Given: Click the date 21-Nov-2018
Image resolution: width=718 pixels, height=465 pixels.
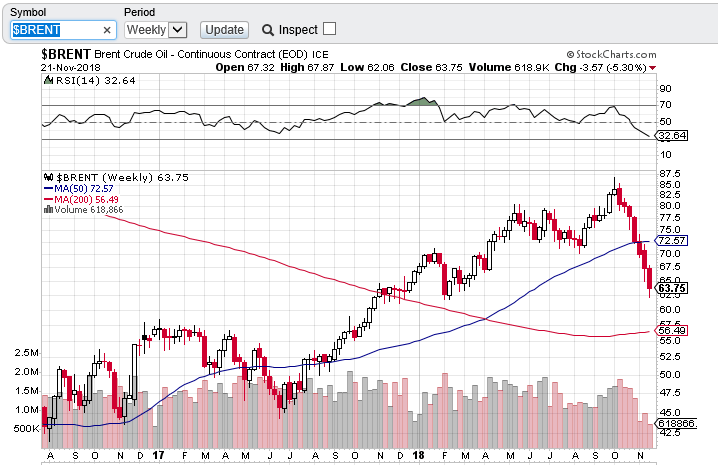Looking at the screenshot, I should click(x=71, y=67).
